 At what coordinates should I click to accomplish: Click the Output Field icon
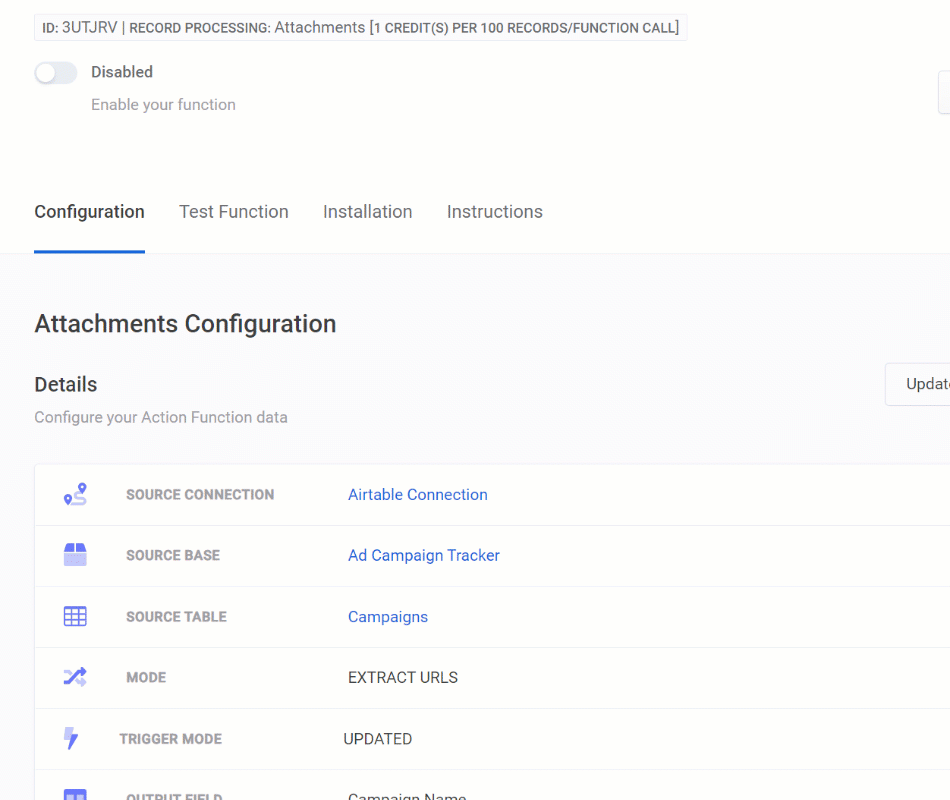(75, 794)
